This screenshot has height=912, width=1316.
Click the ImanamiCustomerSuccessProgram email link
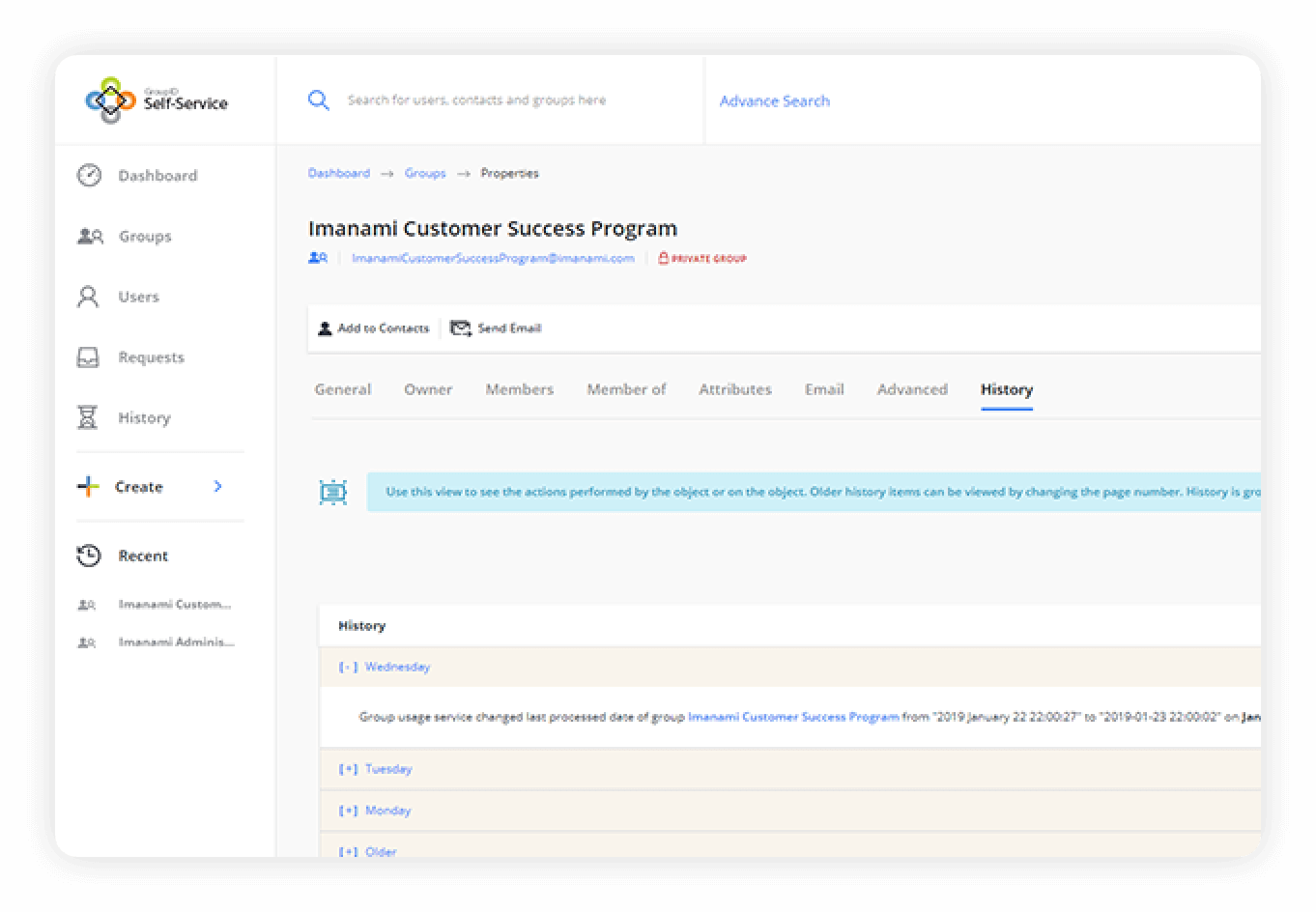coord(493,258)
